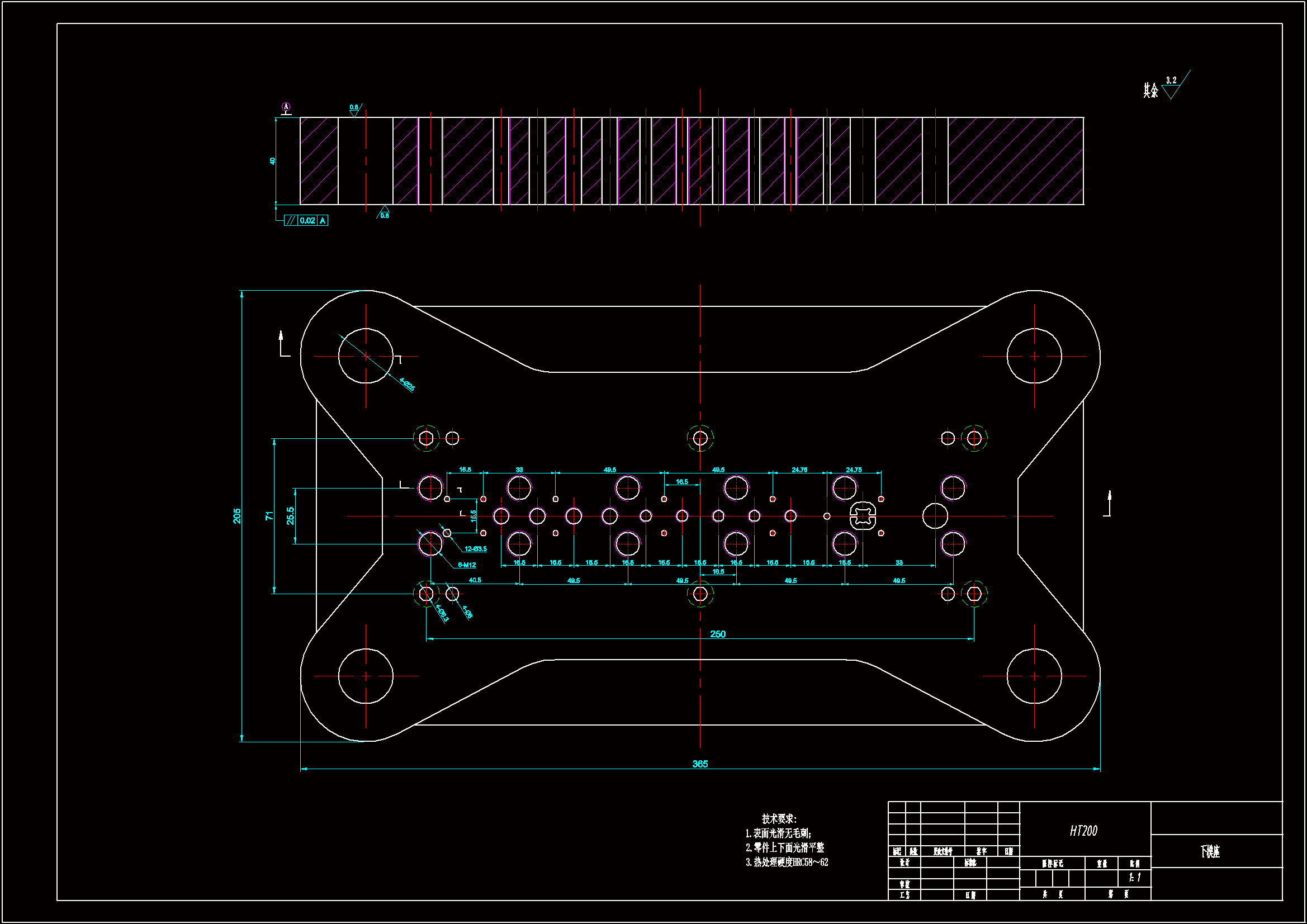Click the 0.8 roughness symbol below the section view
This screenshot has width=1307, height=924.
[384, 212]
